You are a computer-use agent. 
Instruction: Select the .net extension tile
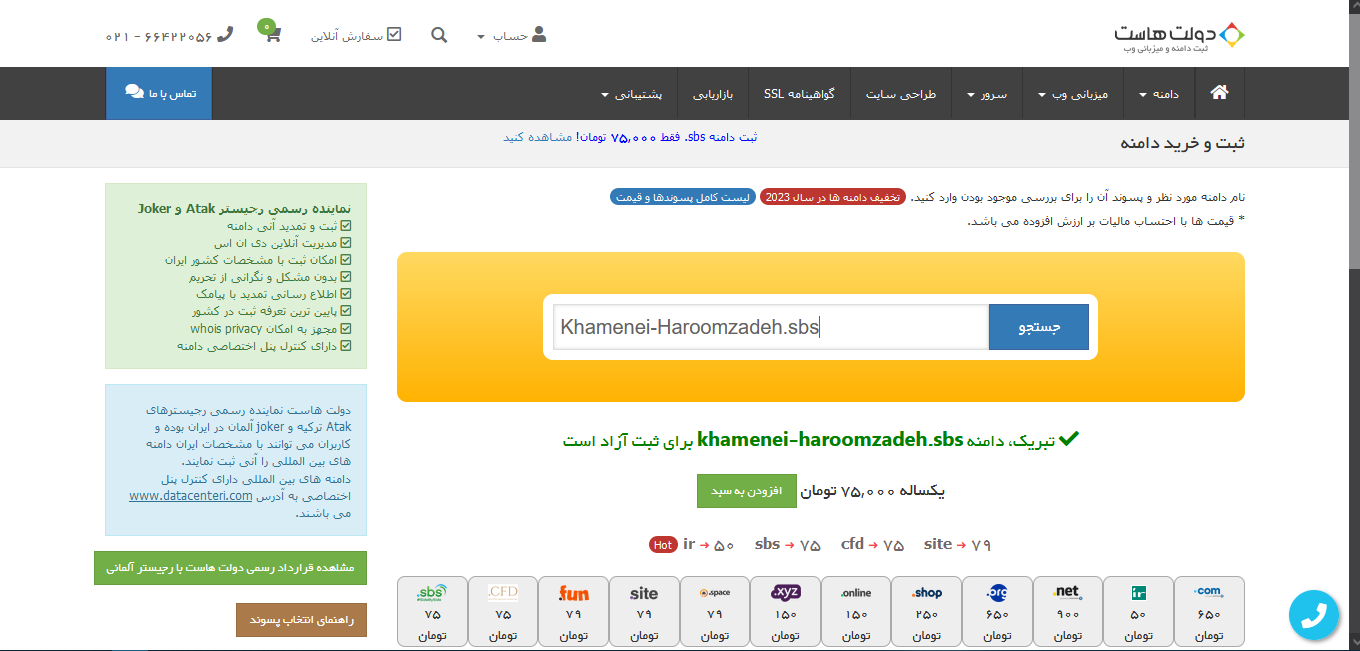pyautogui.click(x=1067, y=611)
